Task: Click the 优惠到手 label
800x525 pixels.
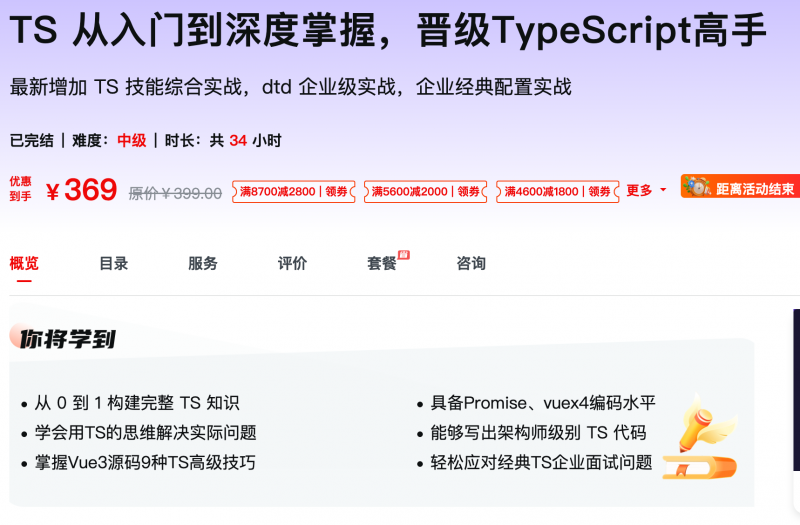Action: click(20, 188)
